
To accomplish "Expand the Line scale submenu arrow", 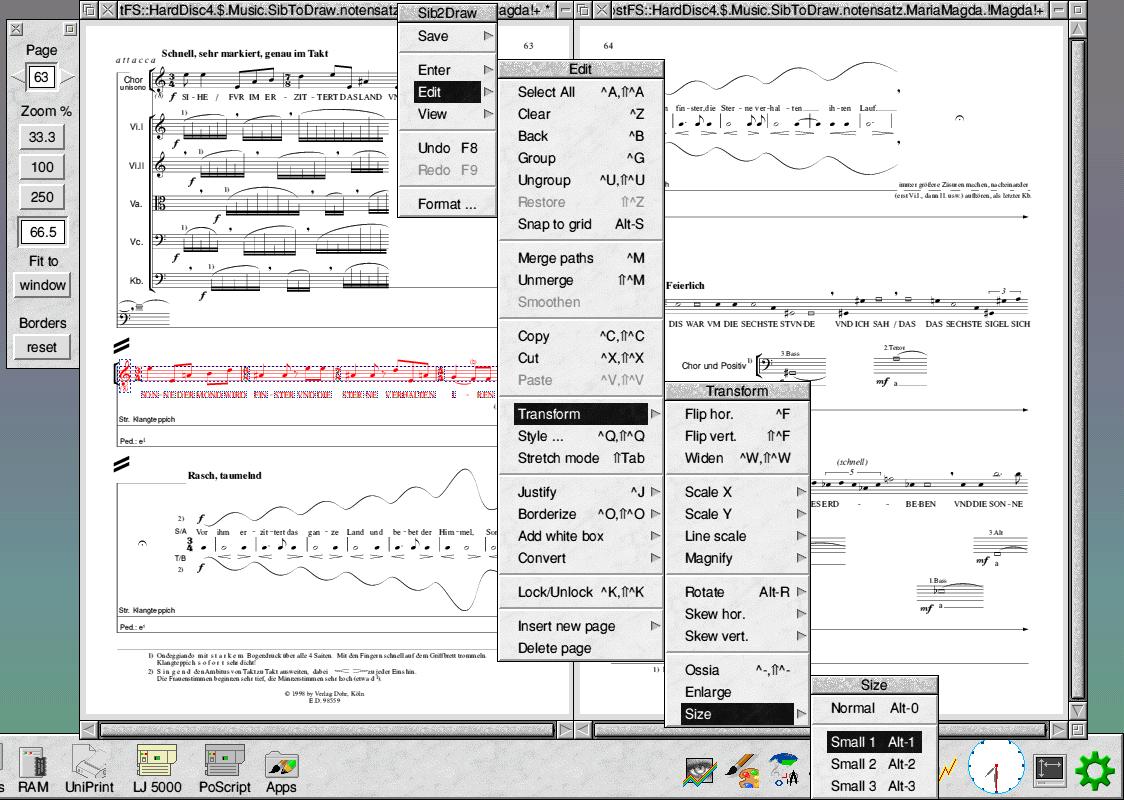I will tap(801, 536).
